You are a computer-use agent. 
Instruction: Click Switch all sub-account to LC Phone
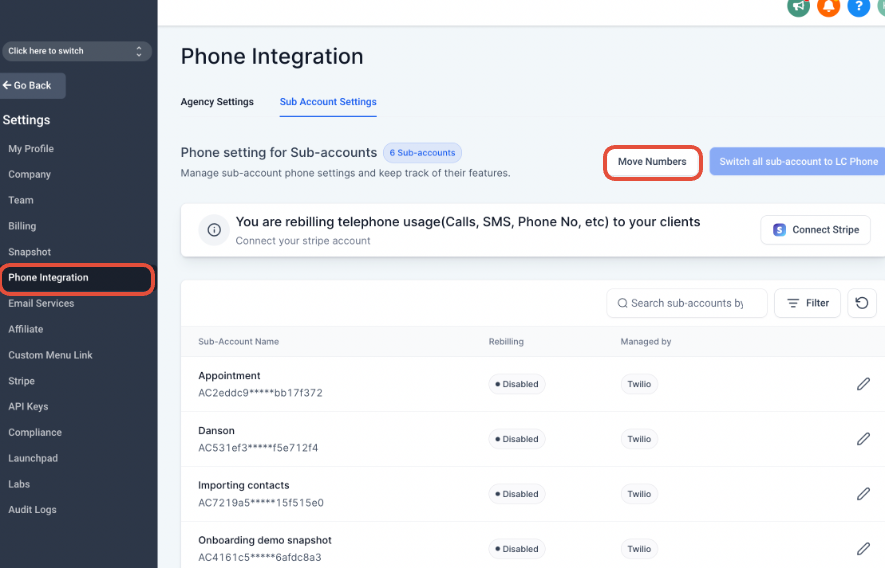point(797,162)
